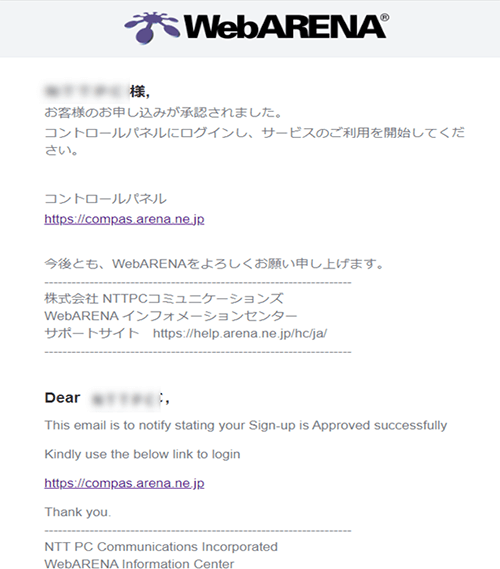
Task: Click the Thank you line
Action: (78, 512)
